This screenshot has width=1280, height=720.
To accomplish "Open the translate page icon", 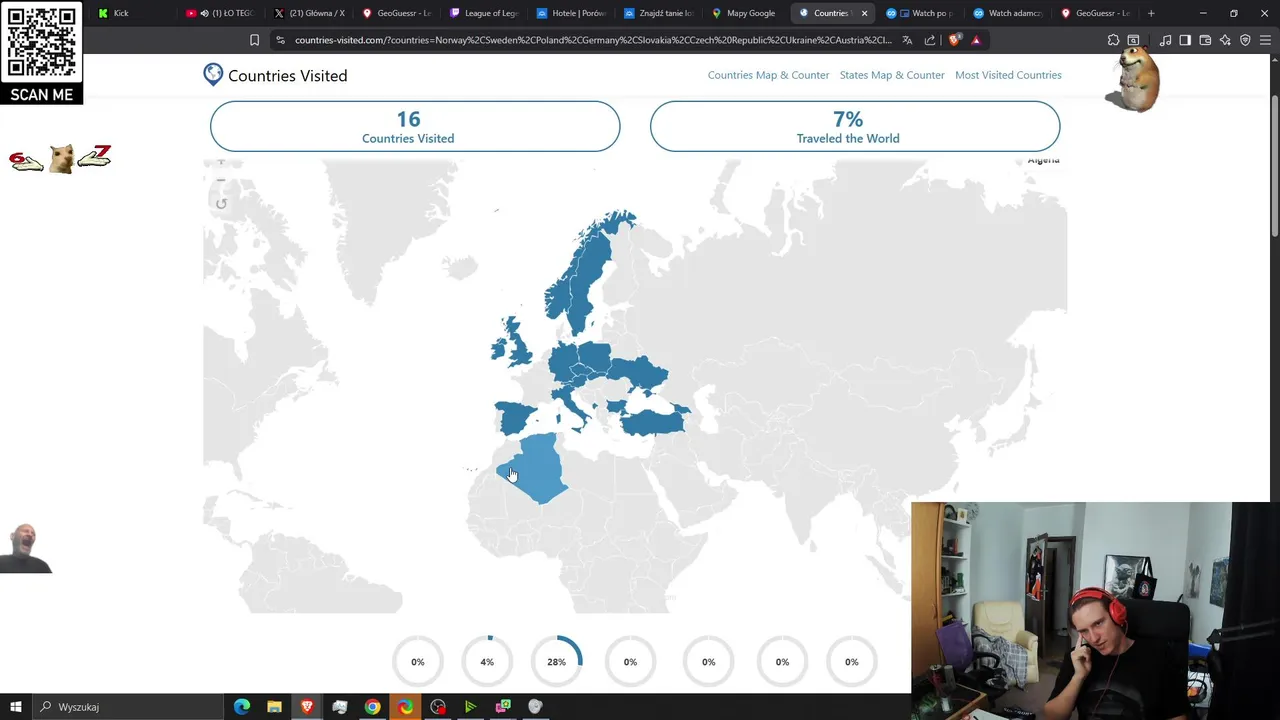I will [907, 40].
